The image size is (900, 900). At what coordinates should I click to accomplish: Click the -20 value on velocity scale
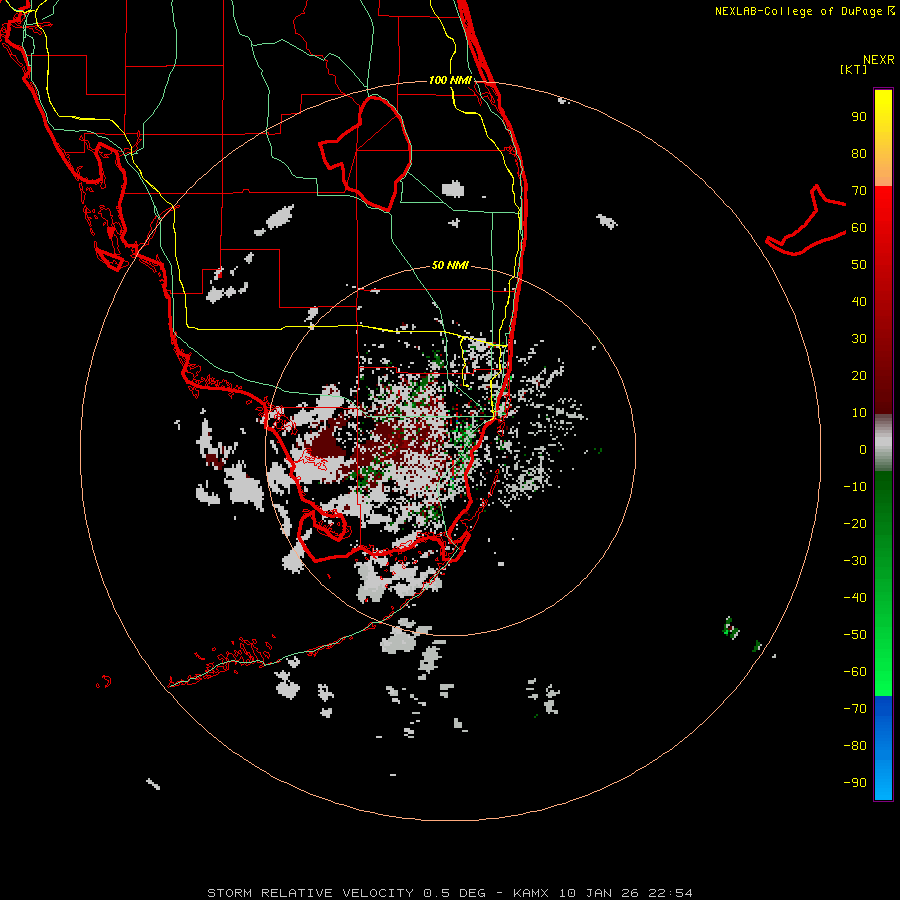click(x=855, y=523)
